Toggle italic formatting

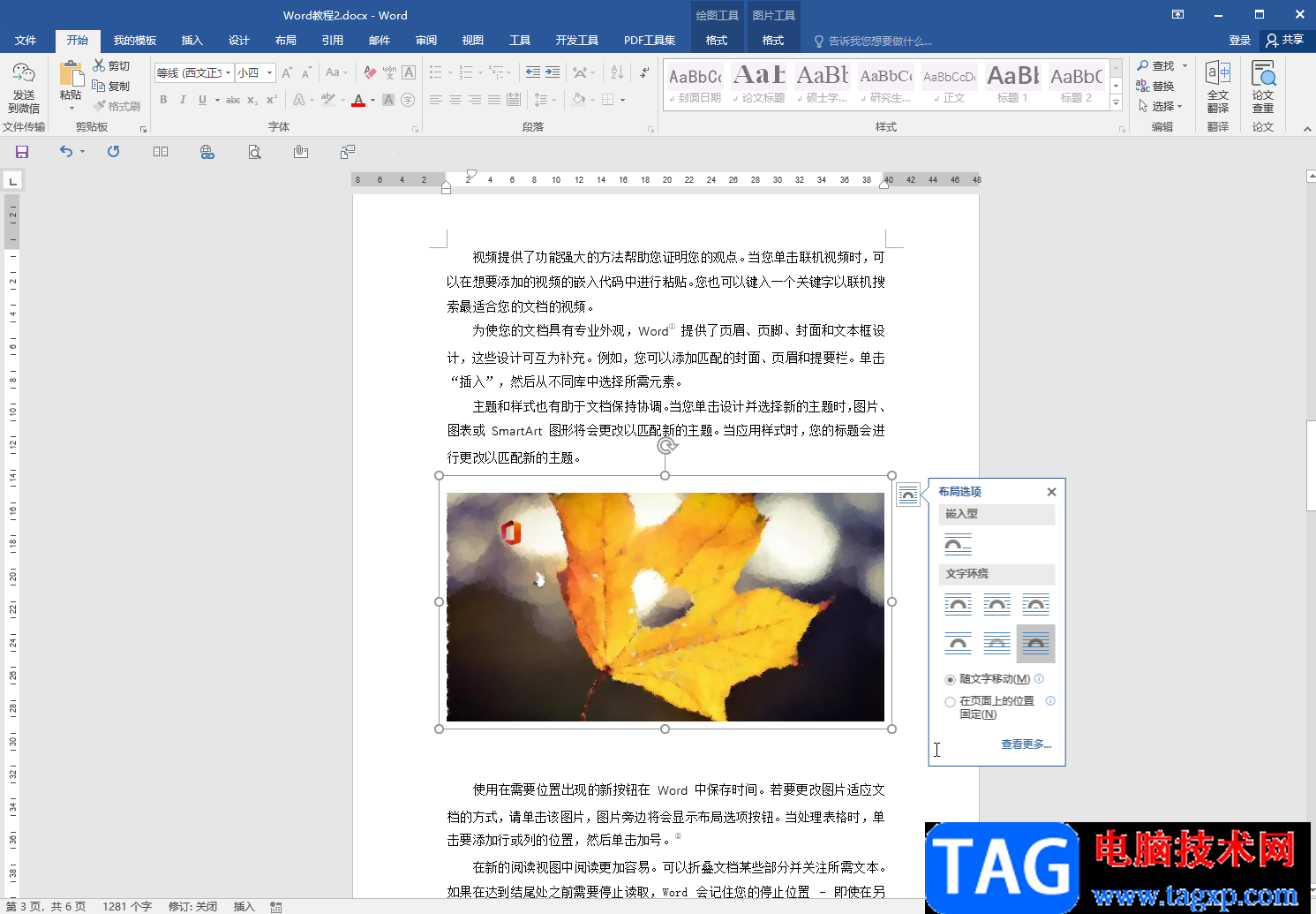183,100
